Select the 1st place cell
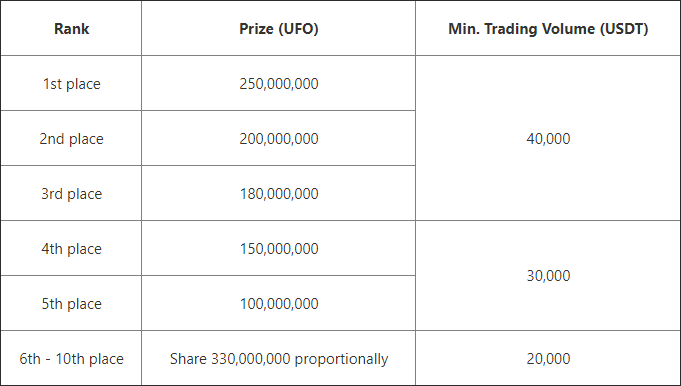The height and width of the screenshot is (386, 681). coord(71,83)
